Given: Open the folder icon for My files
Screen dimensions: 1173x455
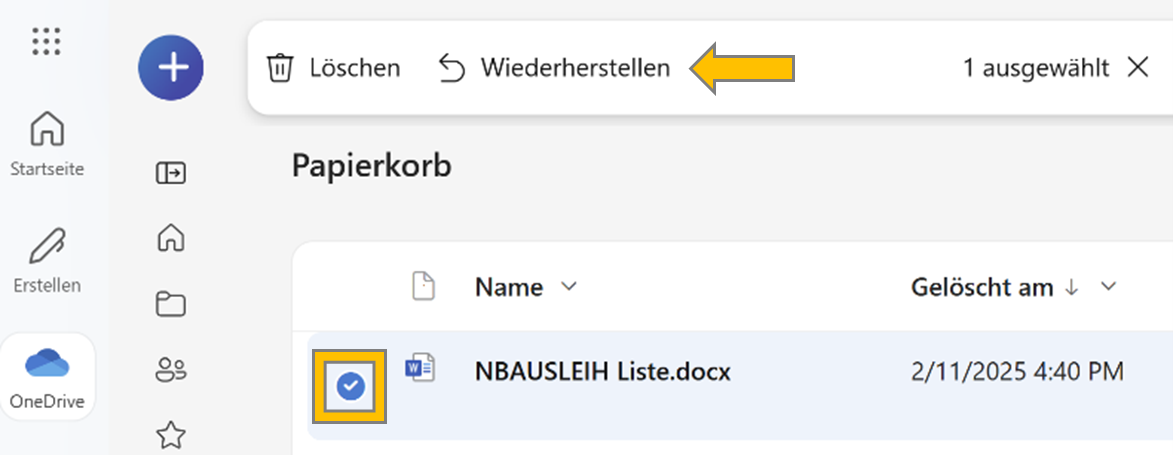Looking at the screenshot, I should coord(171,305).
